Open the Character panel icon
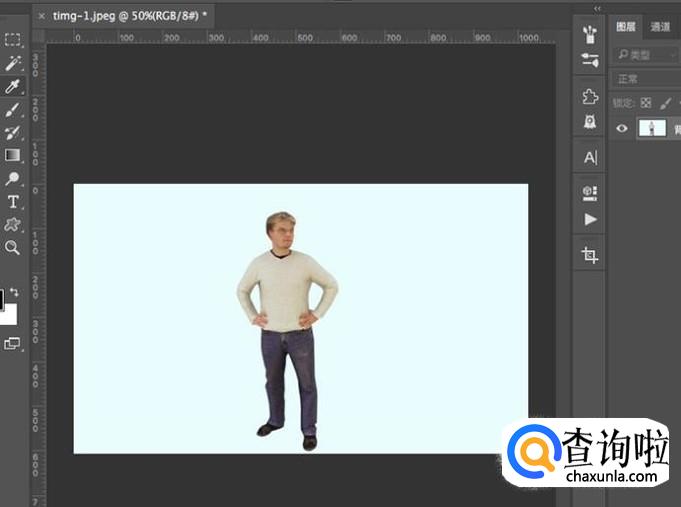This screenshot has width=681, height=507. (x=590, y=157)
